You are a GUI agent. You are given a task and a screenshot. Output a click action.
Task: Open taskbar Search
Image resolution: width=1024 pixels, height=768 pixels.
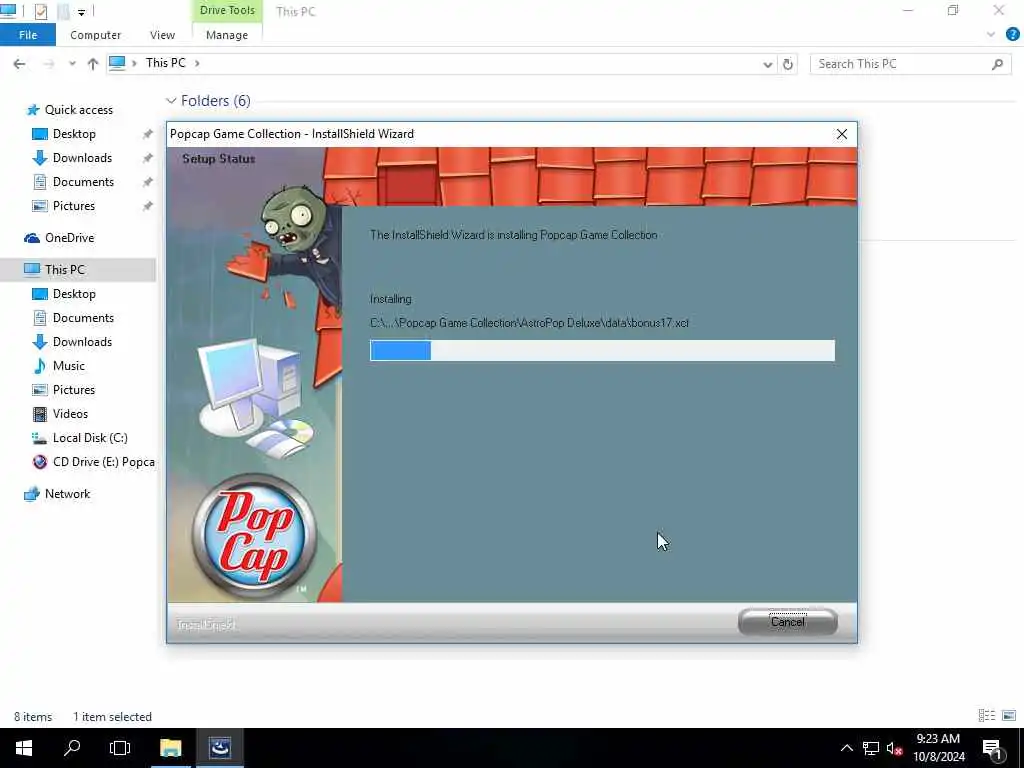72,748
